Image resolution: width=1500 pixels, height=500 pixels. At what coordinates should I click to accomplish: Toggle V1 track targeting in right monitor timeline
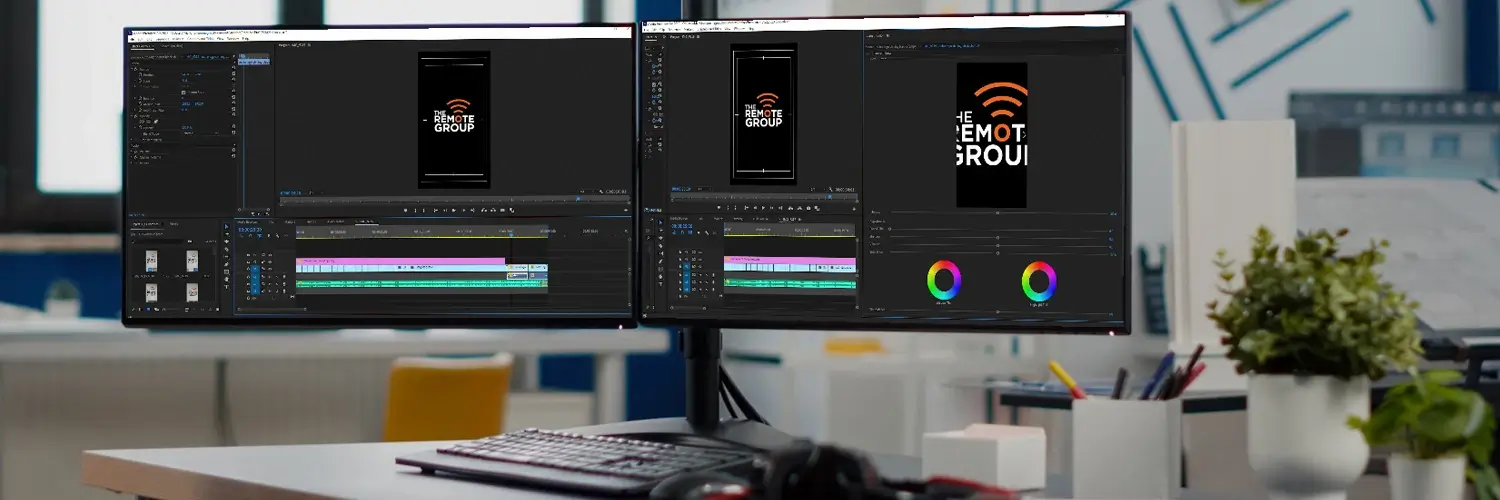[686, 267]
